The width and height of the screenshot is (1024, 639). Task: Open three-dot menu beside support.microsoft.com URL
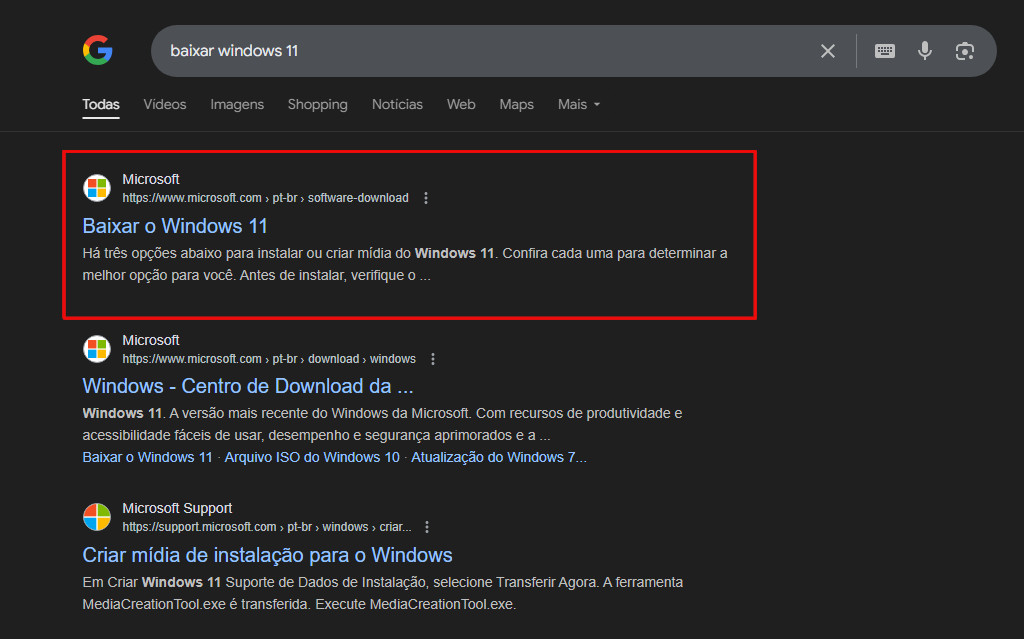[x=426, y=527]
